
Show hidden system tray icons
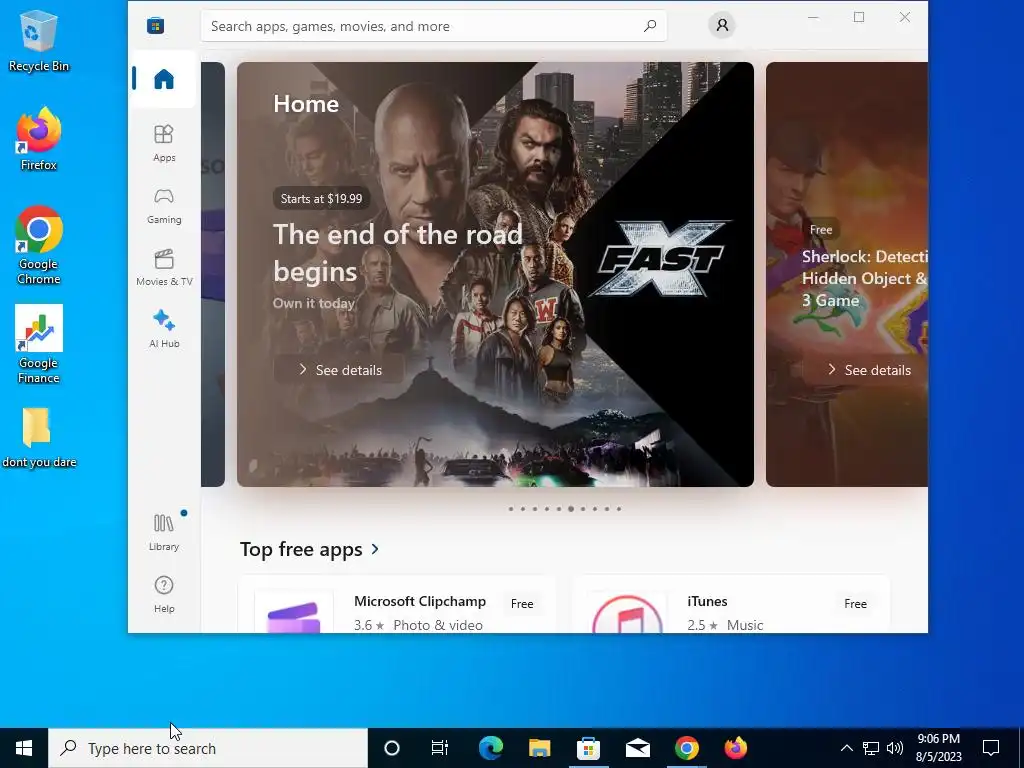pyautogui.click(x=846, y=748)
